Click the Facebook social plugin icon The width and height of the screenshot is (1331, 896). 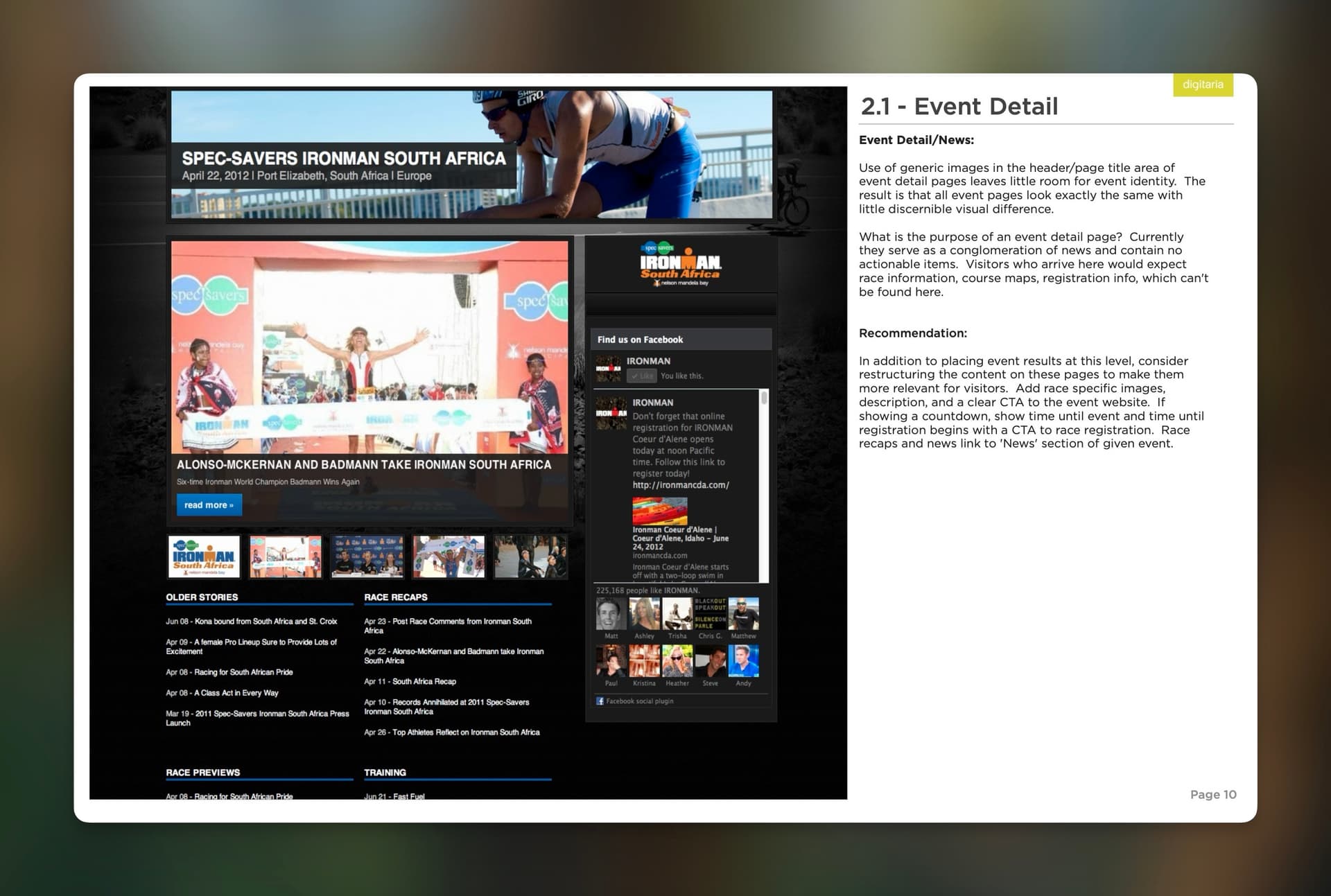click(600, 701)
